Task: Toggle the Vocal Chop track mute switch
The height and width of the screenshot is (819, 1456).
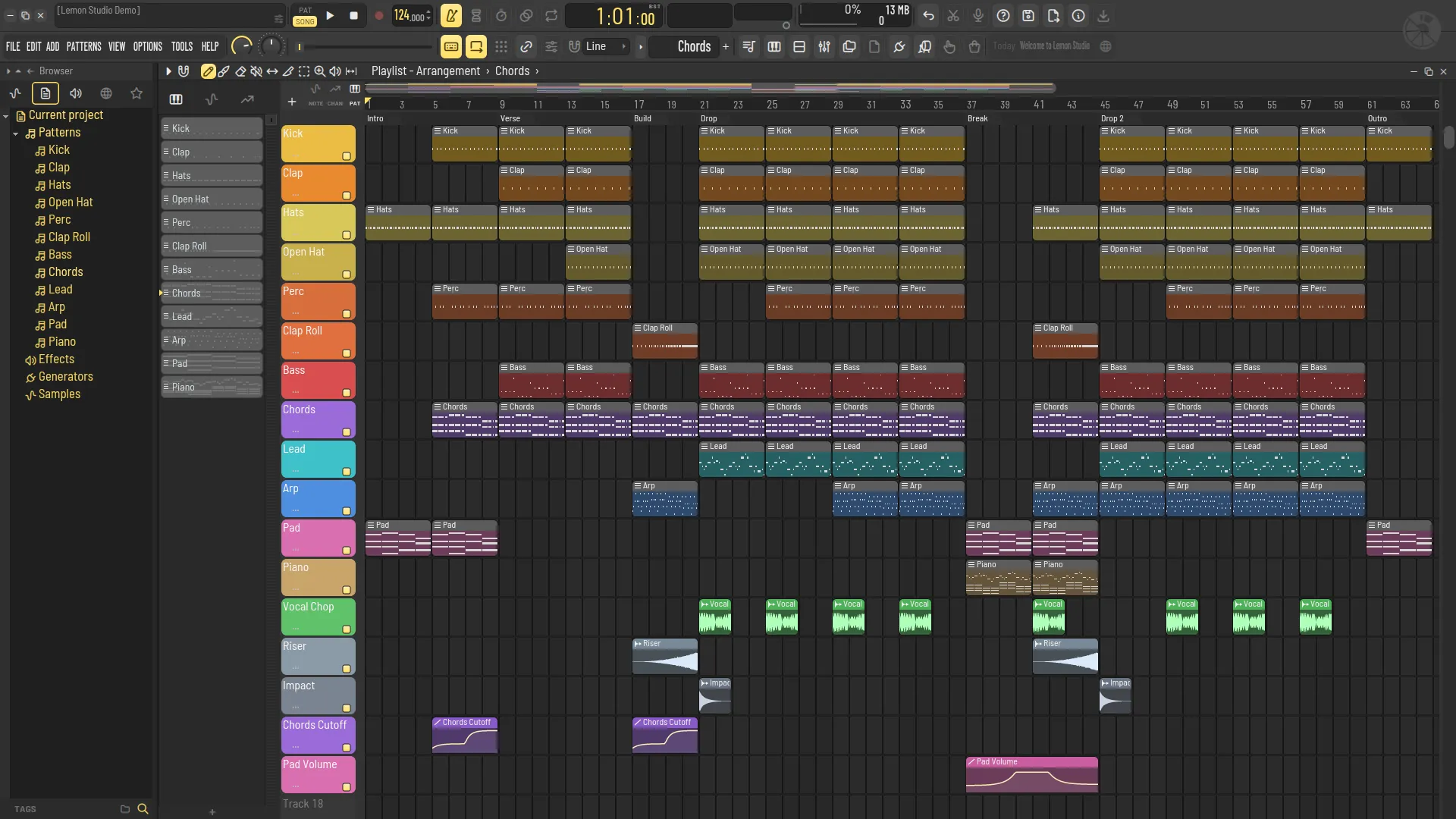Action: [347, 629]
